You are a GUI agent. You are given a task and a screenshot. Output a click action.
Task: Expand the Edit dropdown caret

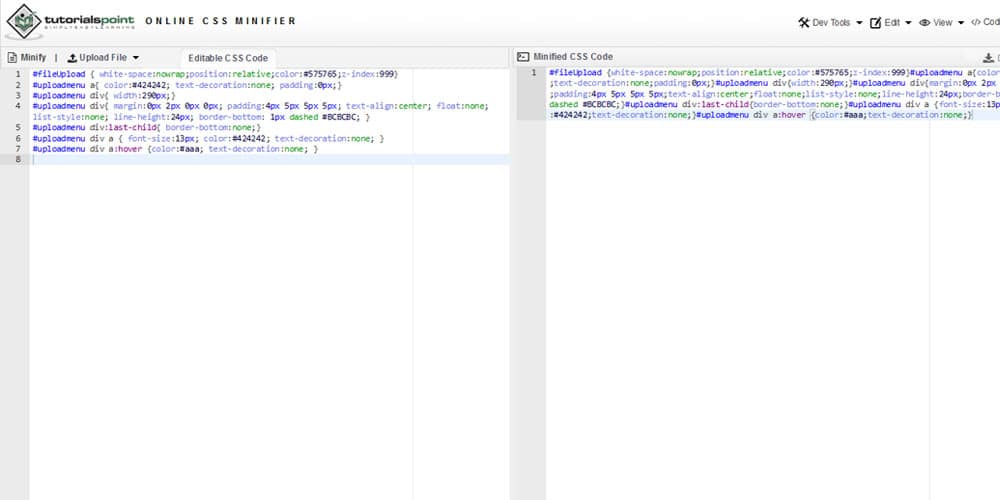(x=908, y=23)
